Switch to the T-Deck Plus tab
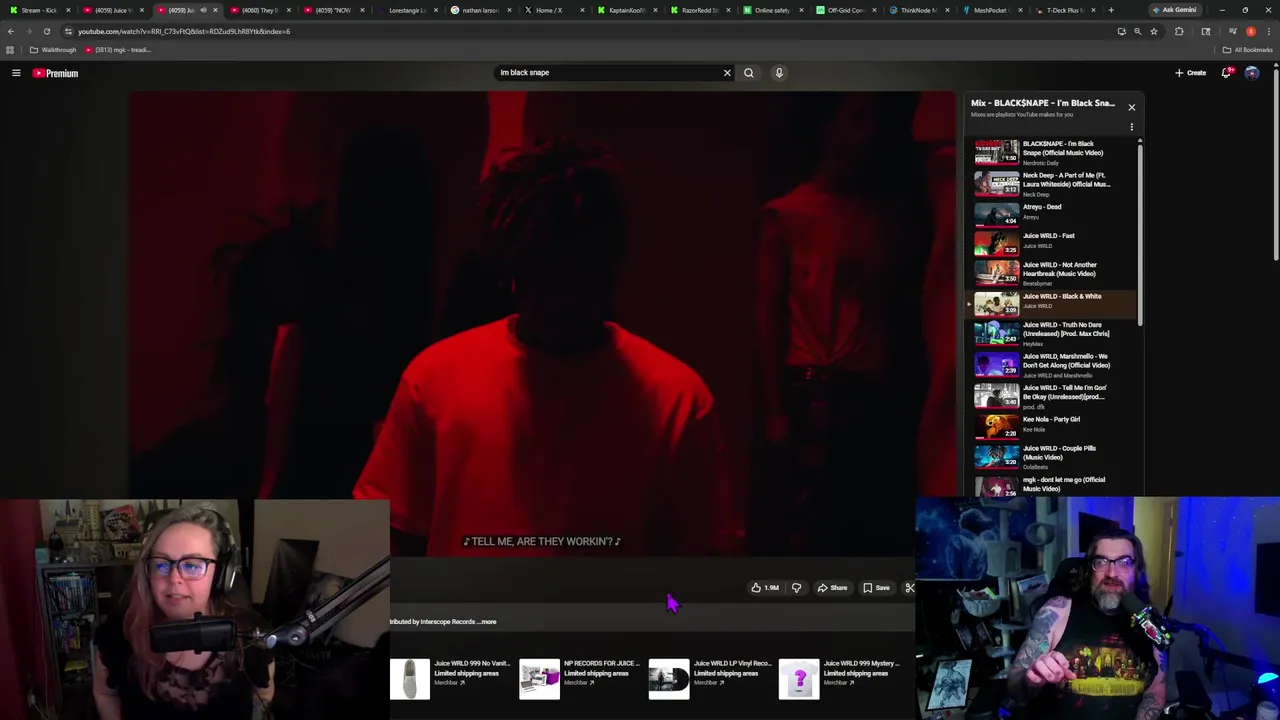 tap(1065, 10)
